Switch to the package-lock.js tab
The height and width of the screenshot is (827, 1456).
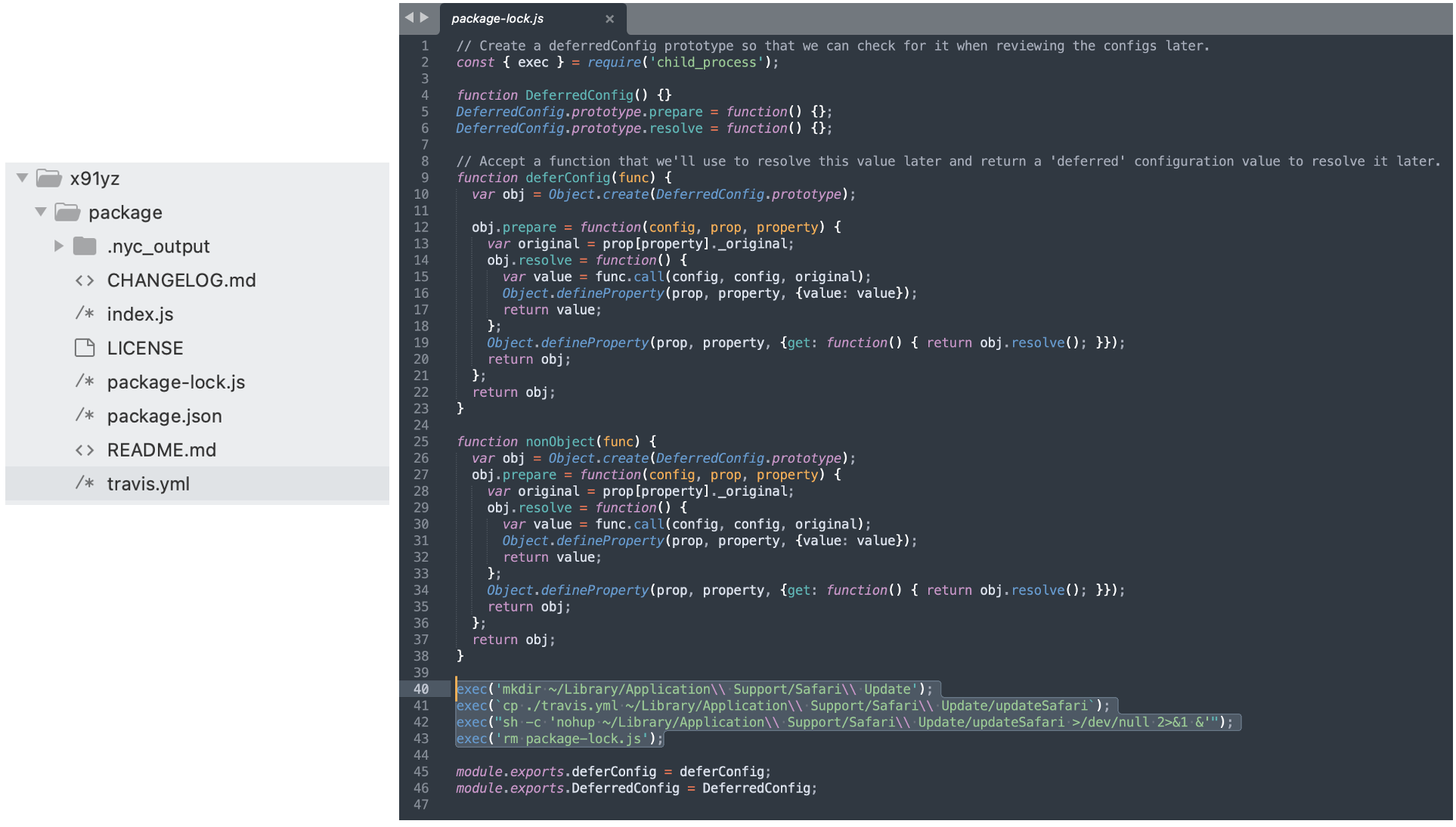pyautogui.click(x=497, y=18)
